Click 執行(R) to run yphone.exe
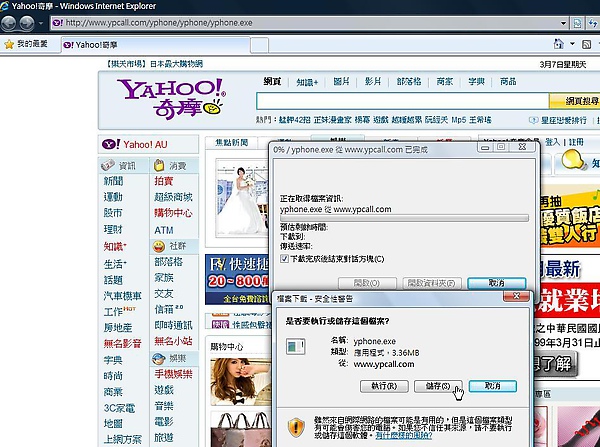 [x=384, y=386]
